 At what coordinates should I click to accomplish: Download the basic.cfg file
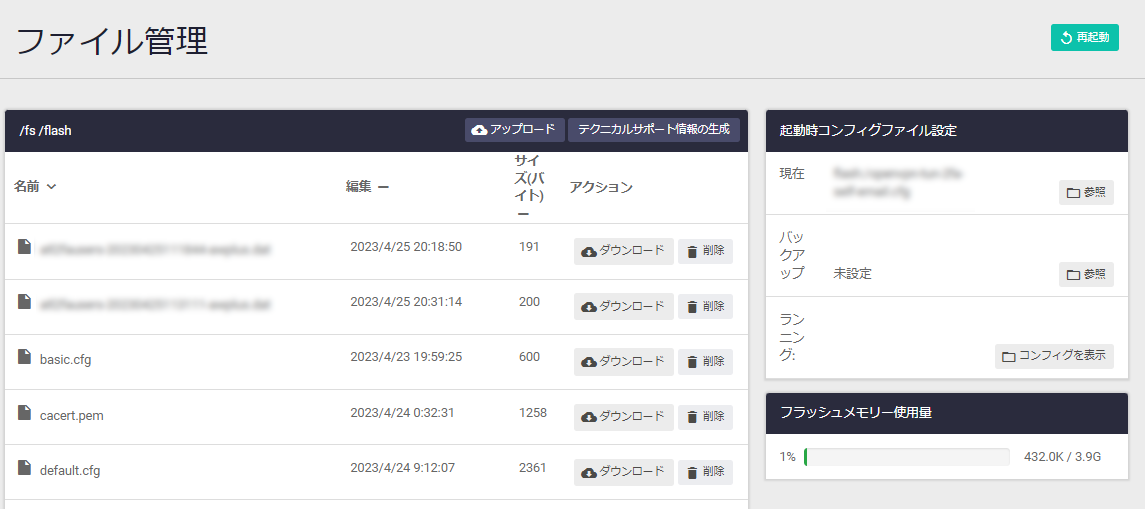623,362
